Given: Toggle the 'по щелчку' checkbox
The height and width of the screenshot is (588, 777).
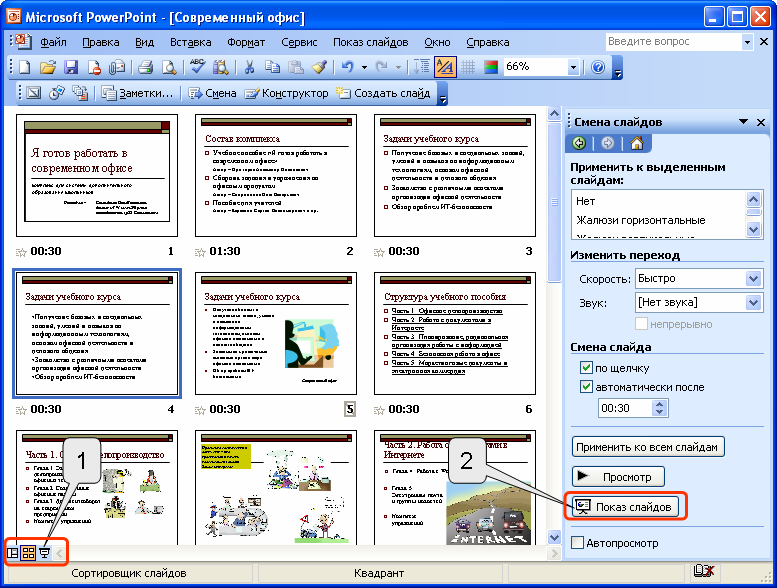Looking at the screenshot, I should [x=586, y=368].
